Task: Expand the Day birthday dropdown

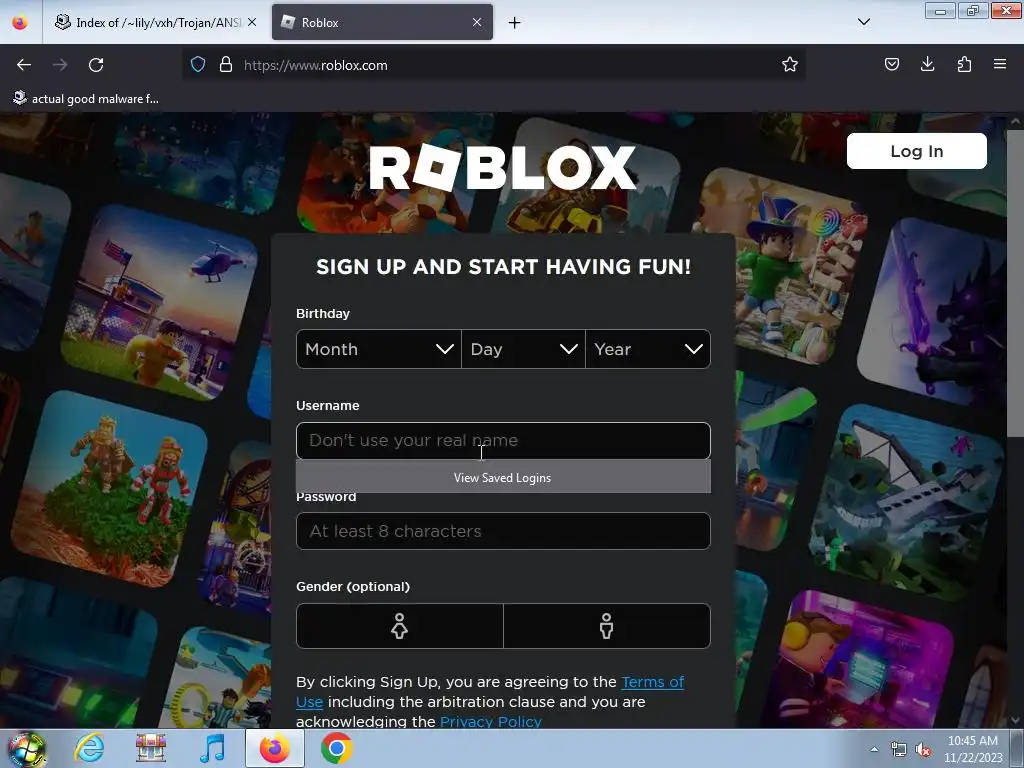Action: [x=523, y=349]
